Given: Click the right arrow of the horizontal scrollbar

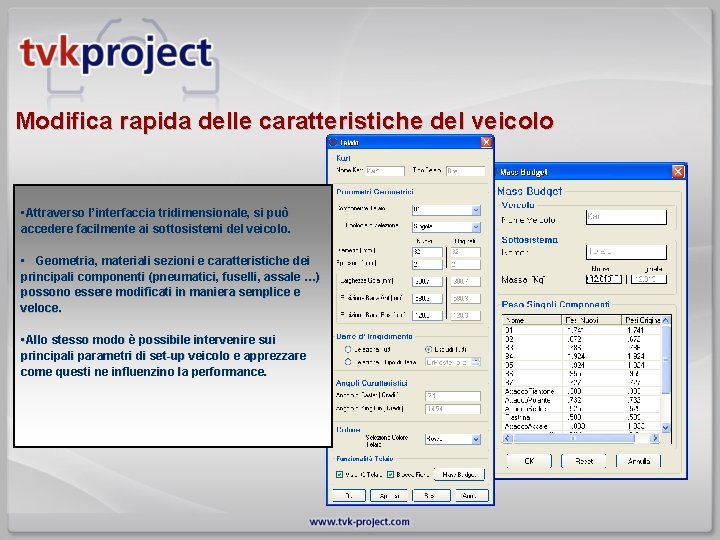Looking at the screenshot, I should coord(655,438).
